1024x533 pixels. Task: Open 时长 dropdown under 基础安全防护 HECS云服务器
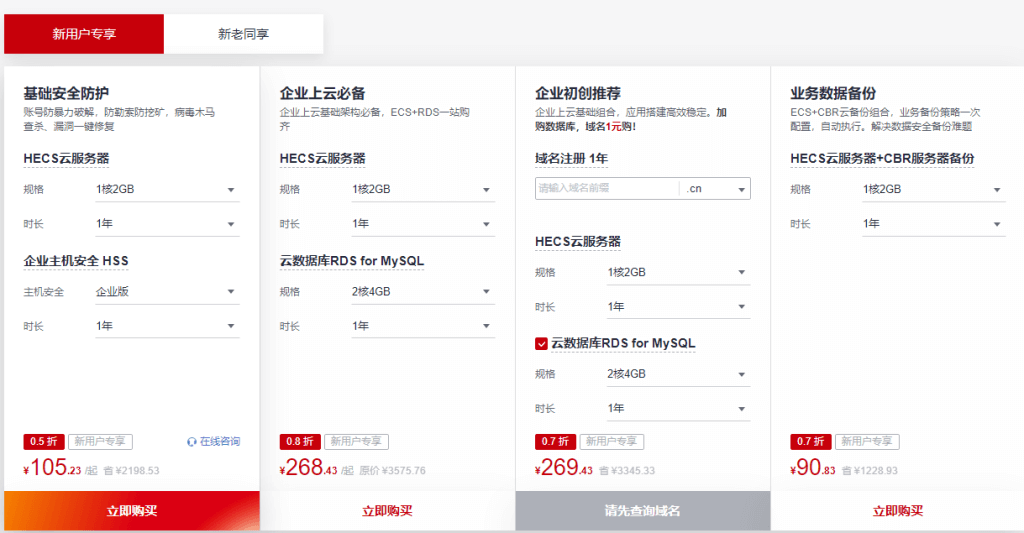(x=167, y=224)
